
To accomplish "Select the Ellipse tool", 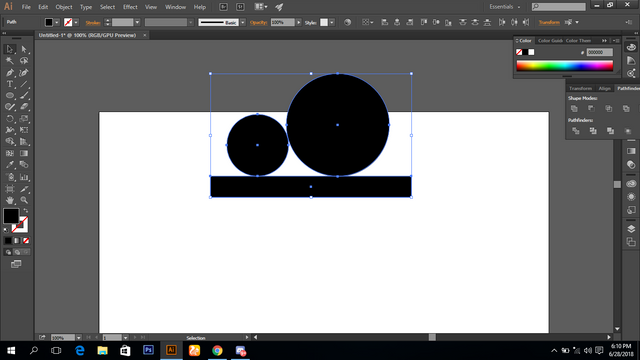I will click(10, 96).
